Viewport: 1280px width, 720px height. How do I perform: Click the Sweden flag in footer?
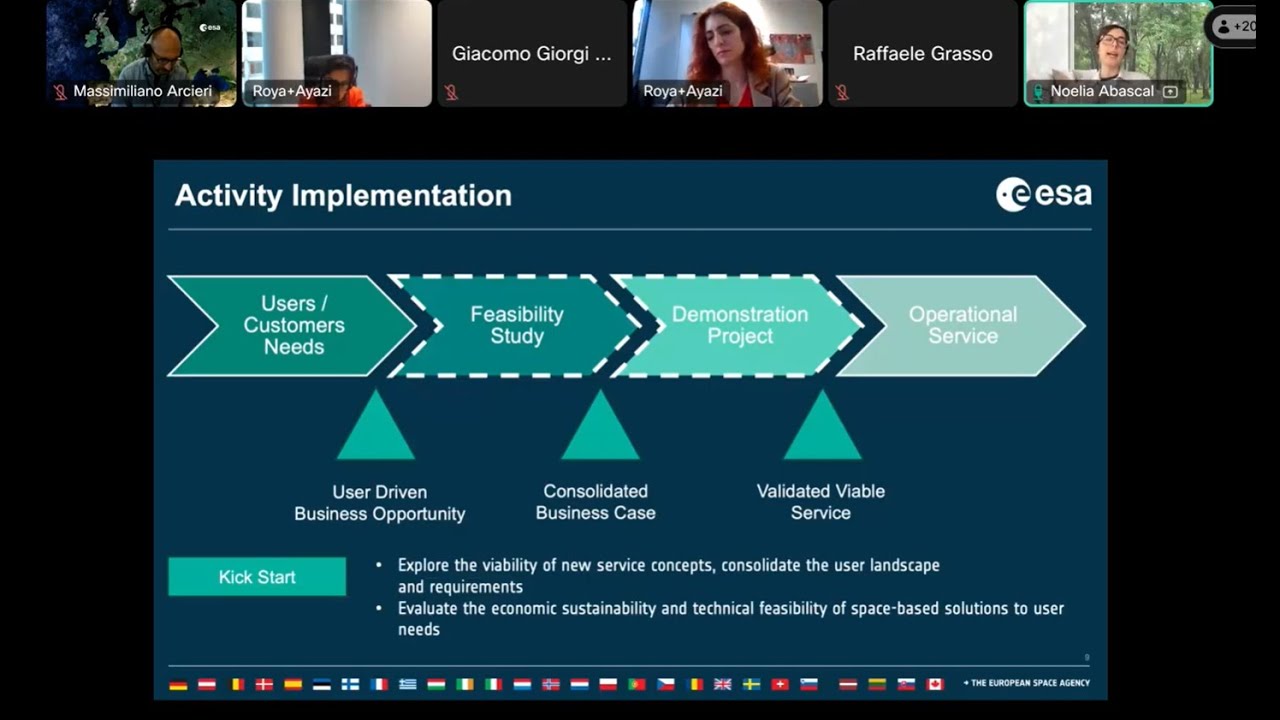pyautogui.click(x=752, y=684)
